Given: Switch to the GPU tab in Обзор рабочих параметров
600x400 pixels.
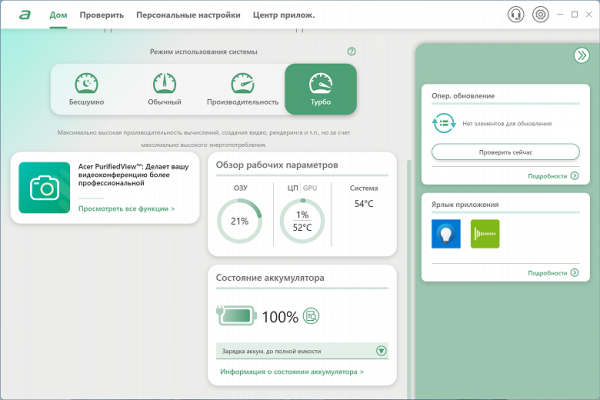Looking at the screenshot, I should click(x=309, y=188).
